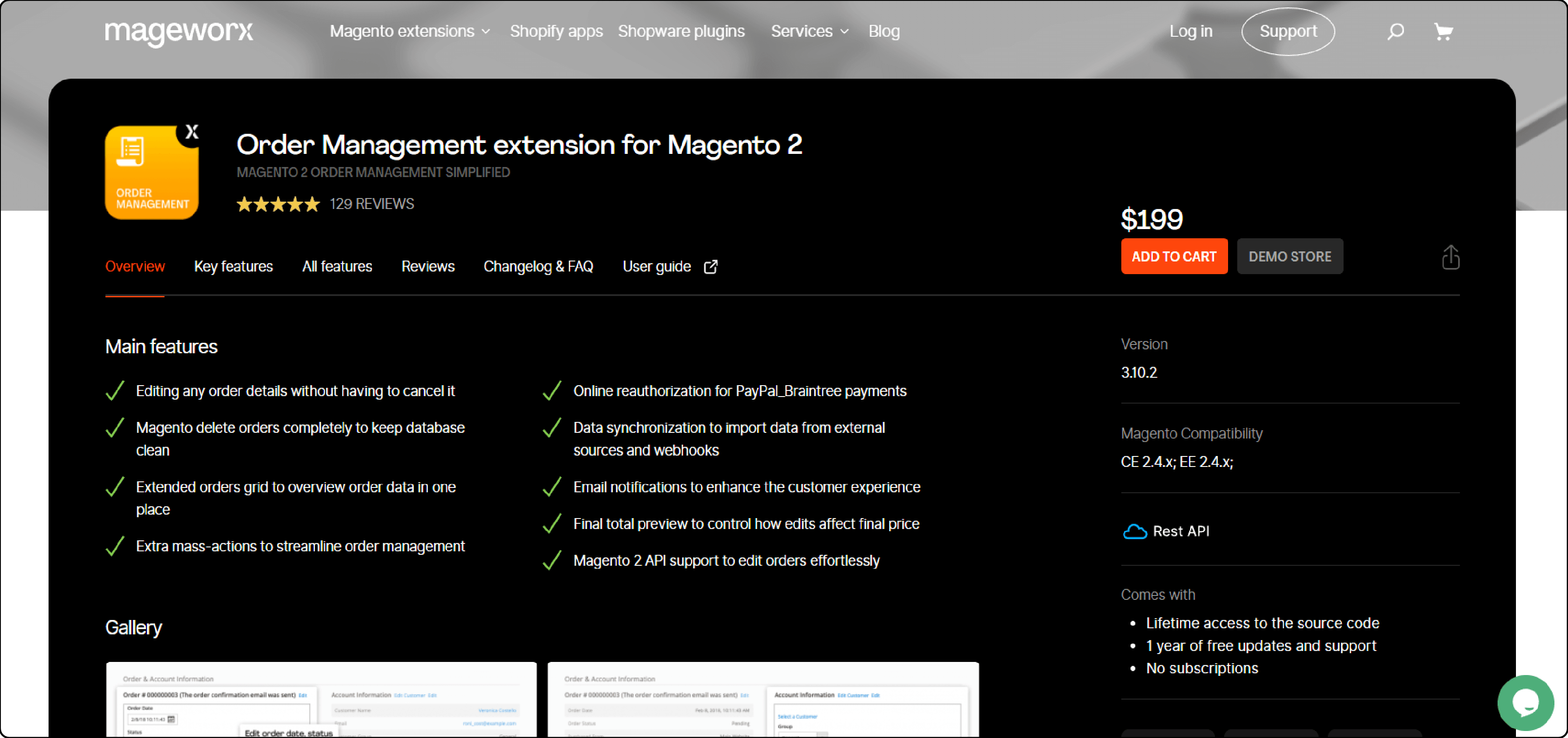This screenshot has width=1568, height=738.
Task: Click 'Email notifications to enhance the customer experience'
Action: [746, 487]
